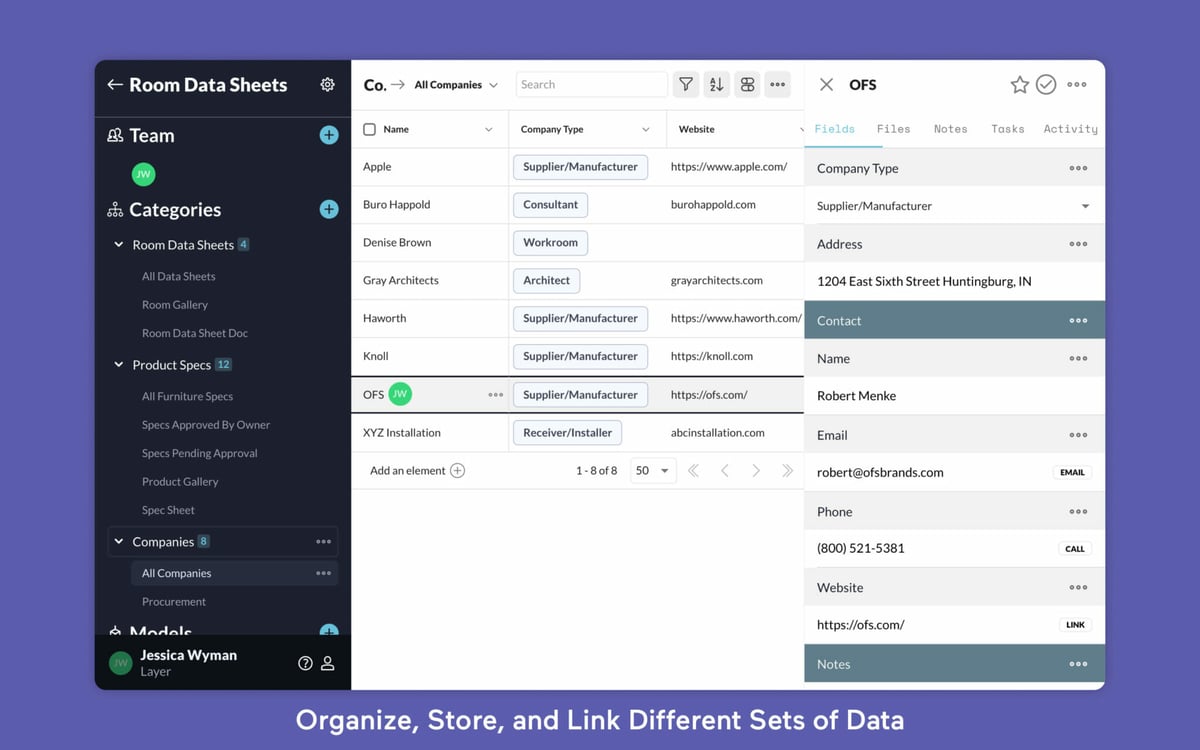Viewport: 1200px width, 750px height.
Task: Mark OFS complete with checkmark circle
Action: [1046, 85]
